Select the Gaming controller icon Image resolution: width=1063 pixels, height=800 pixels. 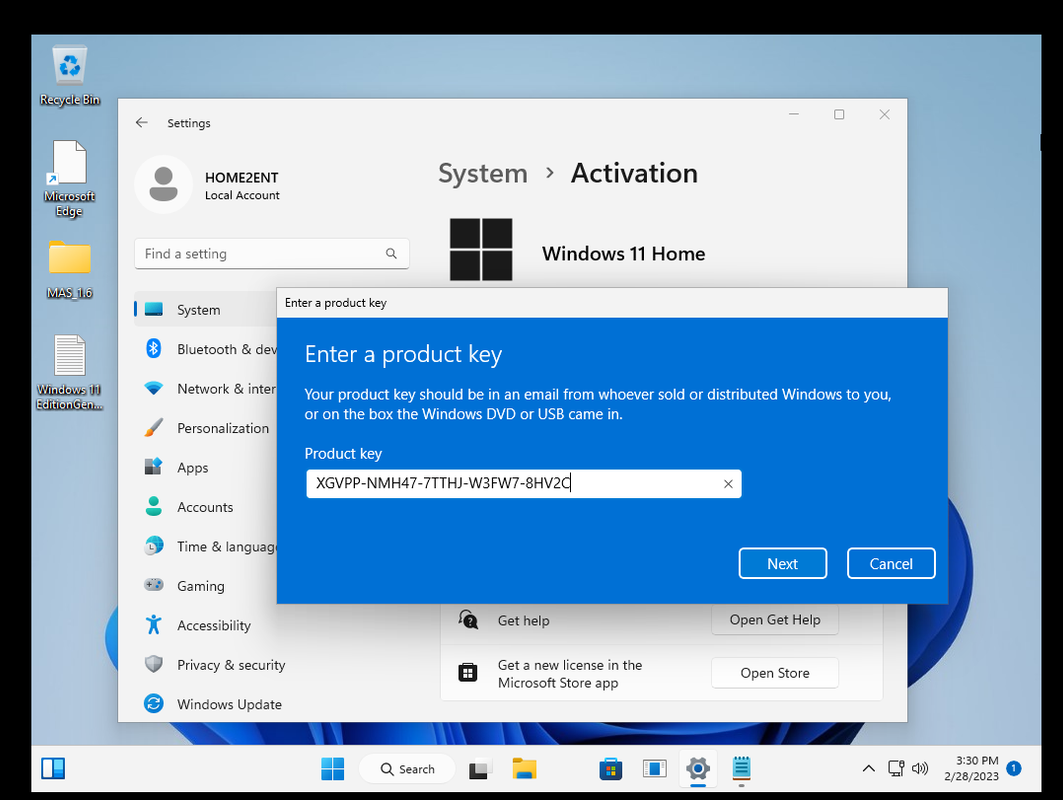tap(154, 585)
